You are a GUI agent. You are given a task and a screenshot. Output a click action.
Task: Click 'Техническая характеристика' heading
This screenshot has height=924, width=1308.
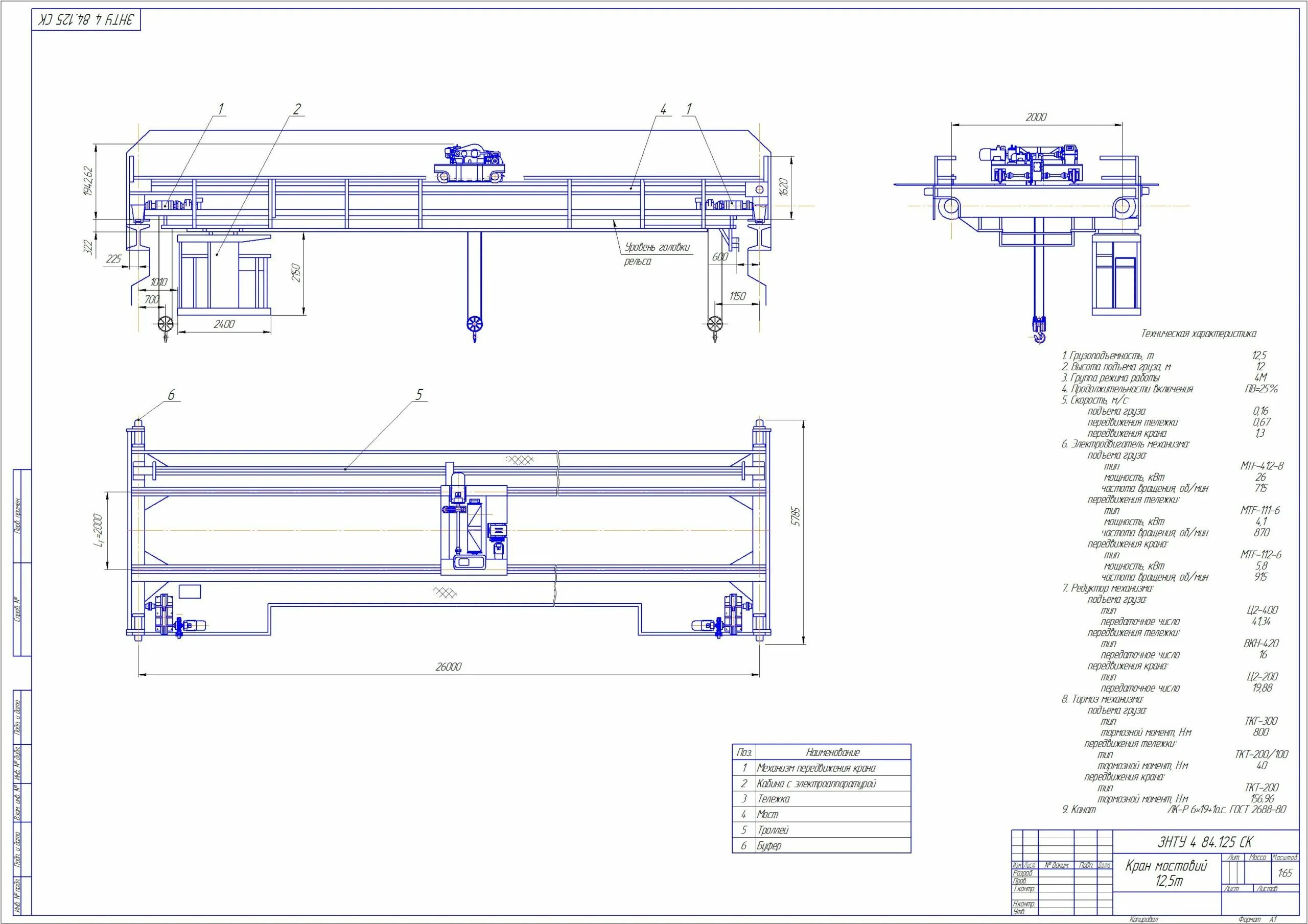(x=1198, y=334)
